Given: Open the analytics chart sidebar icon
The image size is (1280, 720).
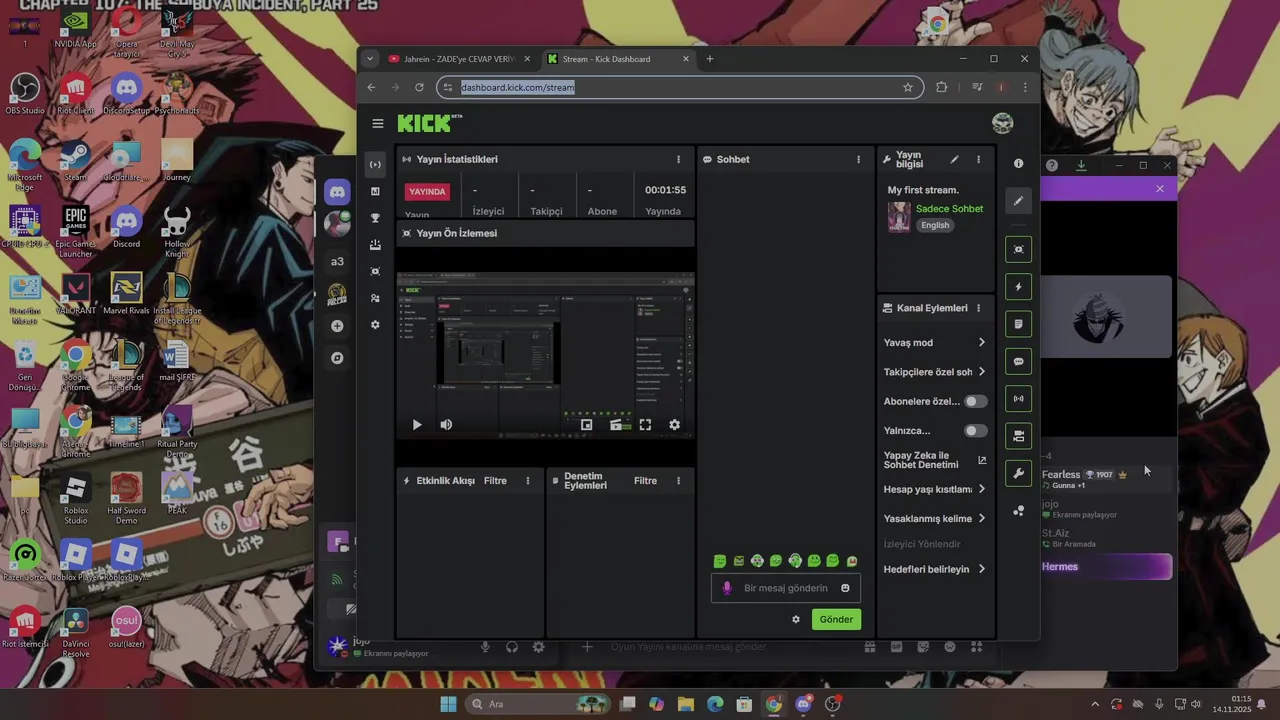Looking at the screenshot, I should pos(375,191).
